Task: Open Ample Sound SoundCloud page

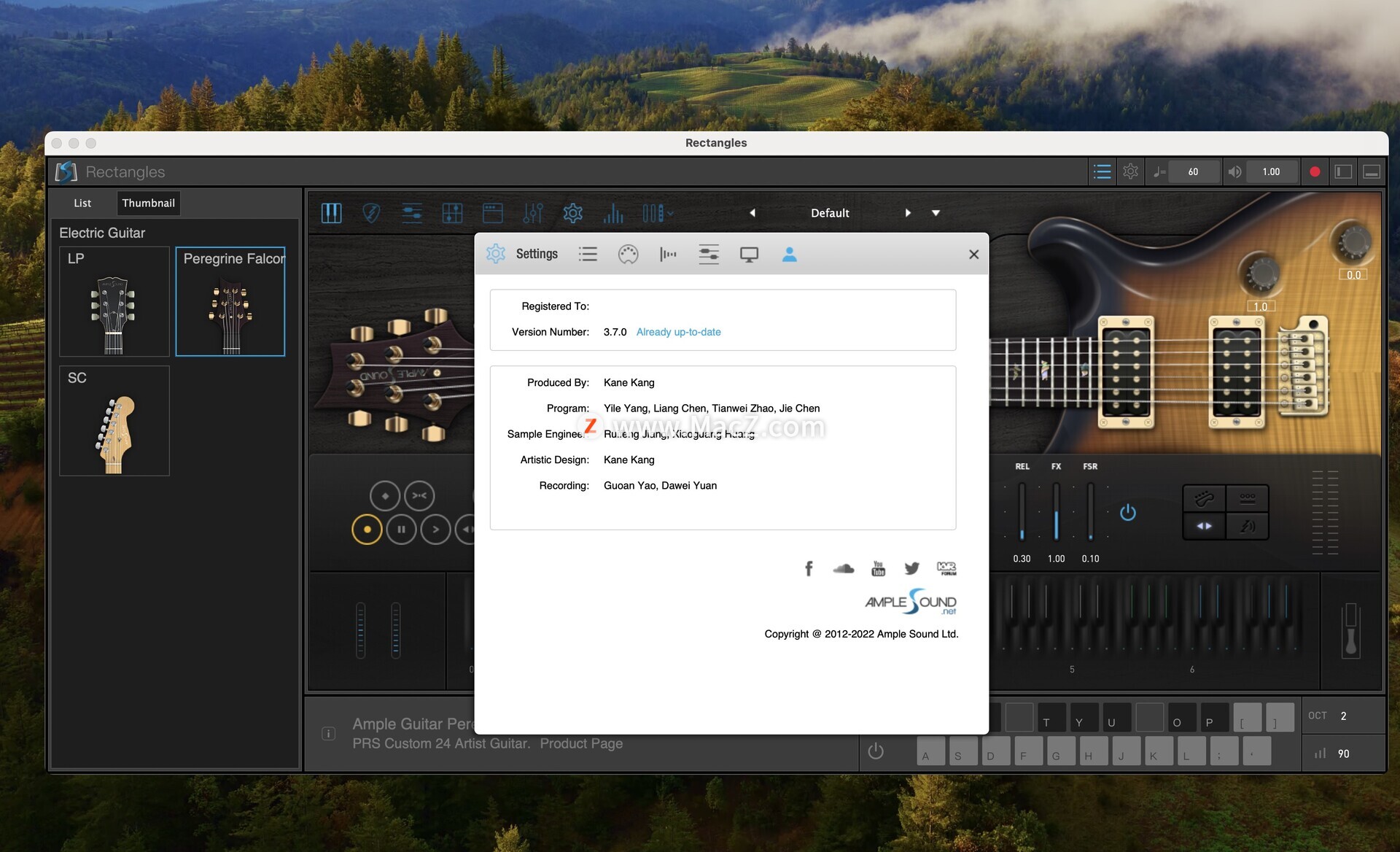Action: [844, 568]
